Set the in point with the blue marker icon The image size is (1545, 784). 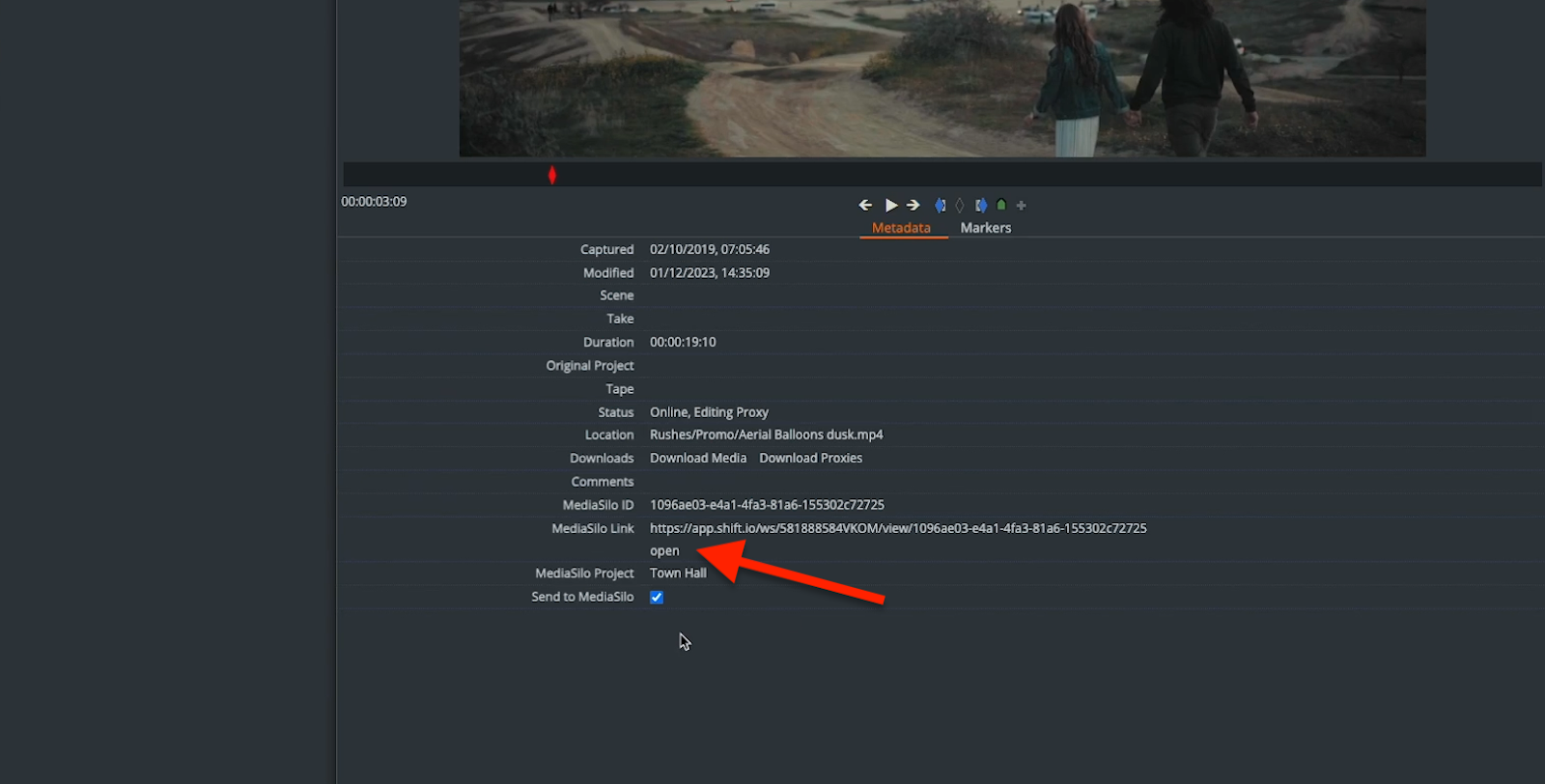[x=940, y=205]
